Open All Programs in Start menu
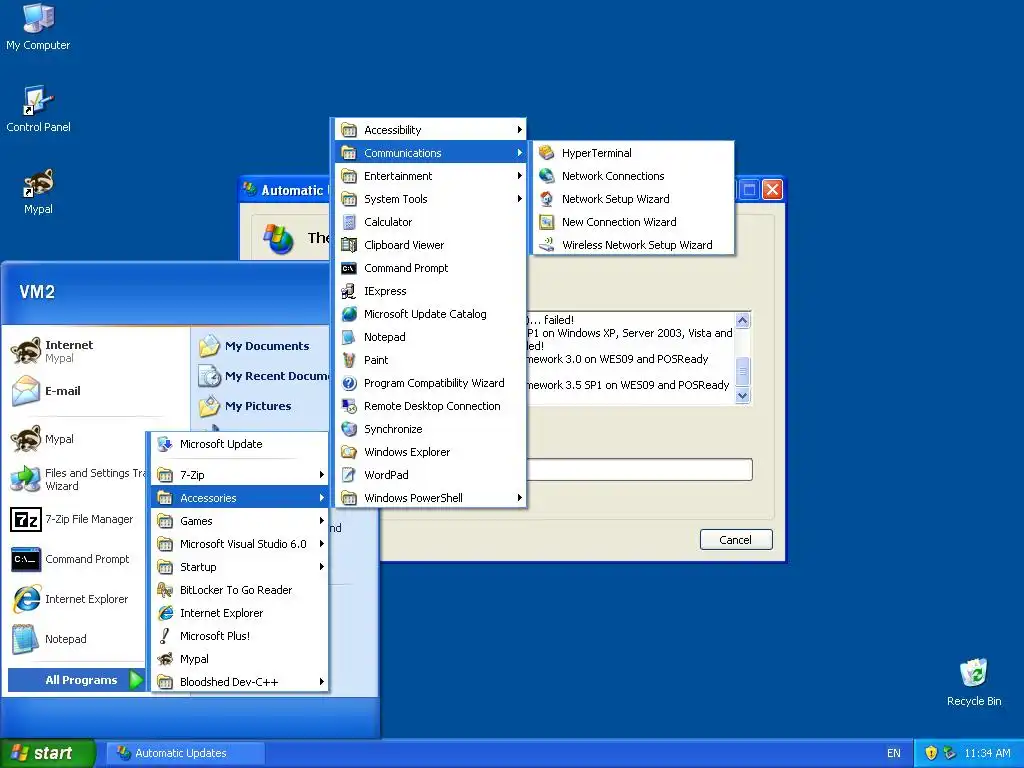 tap(76, 680)
